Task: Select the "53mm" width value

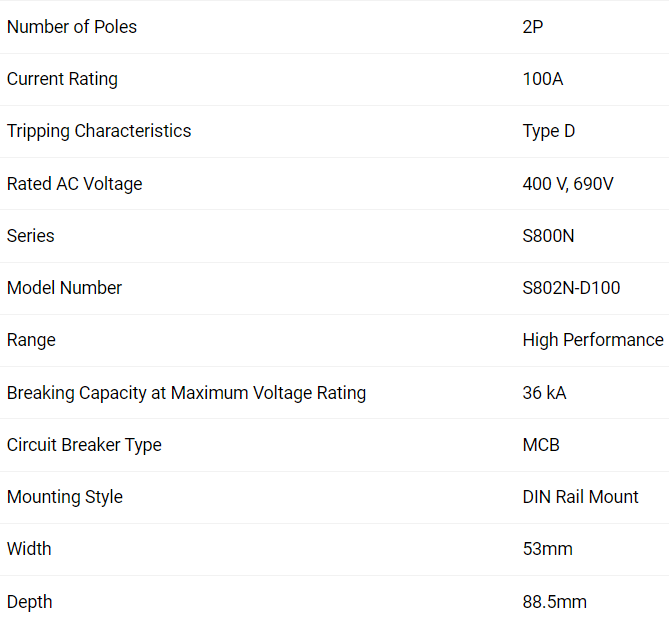Action: point(548,549)
